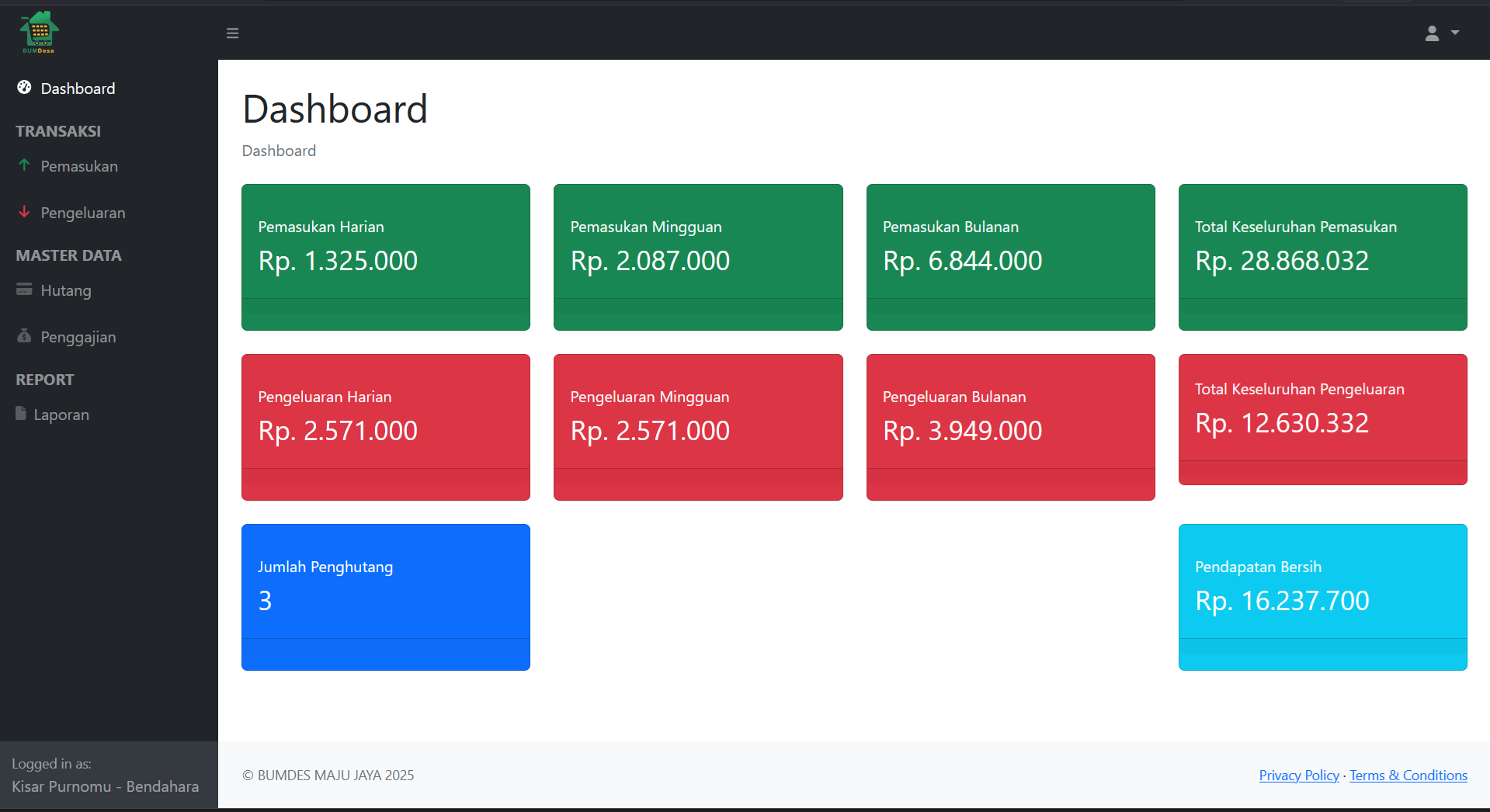Viewport: 1490px width, 812px height.
Task: Click the Pengeluaran Harian label
Action: [x=325, y=397]
